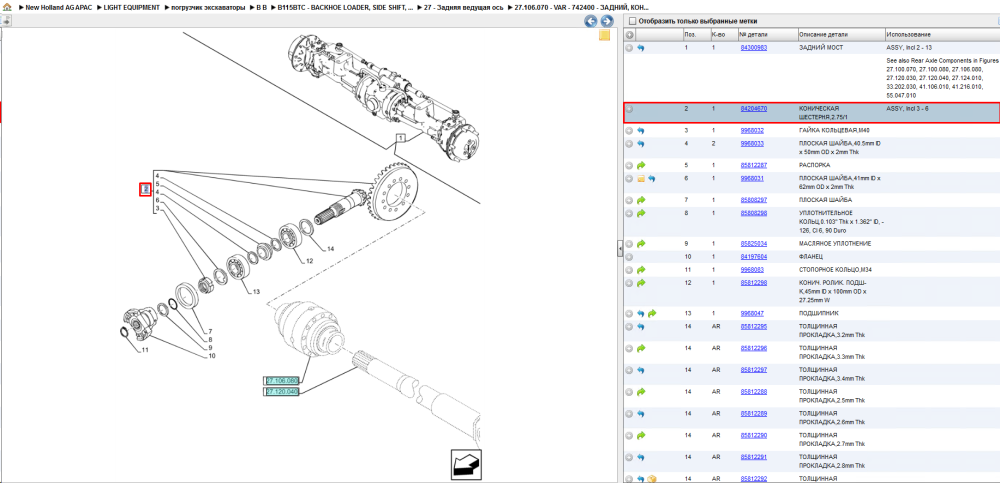Open '27.106.070 - VAR - 742400' breadcrumb
This screenshot has height=483, width=1000.
coord(582,7)
